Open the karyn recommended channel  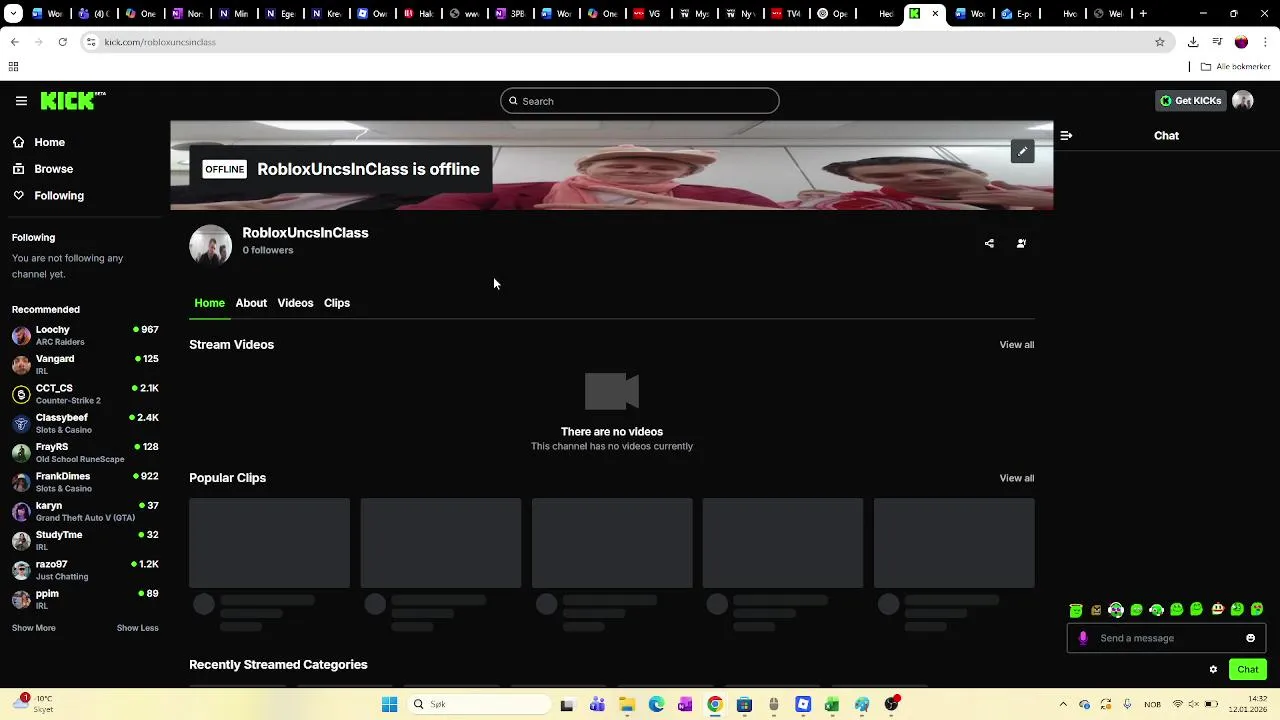85,512
